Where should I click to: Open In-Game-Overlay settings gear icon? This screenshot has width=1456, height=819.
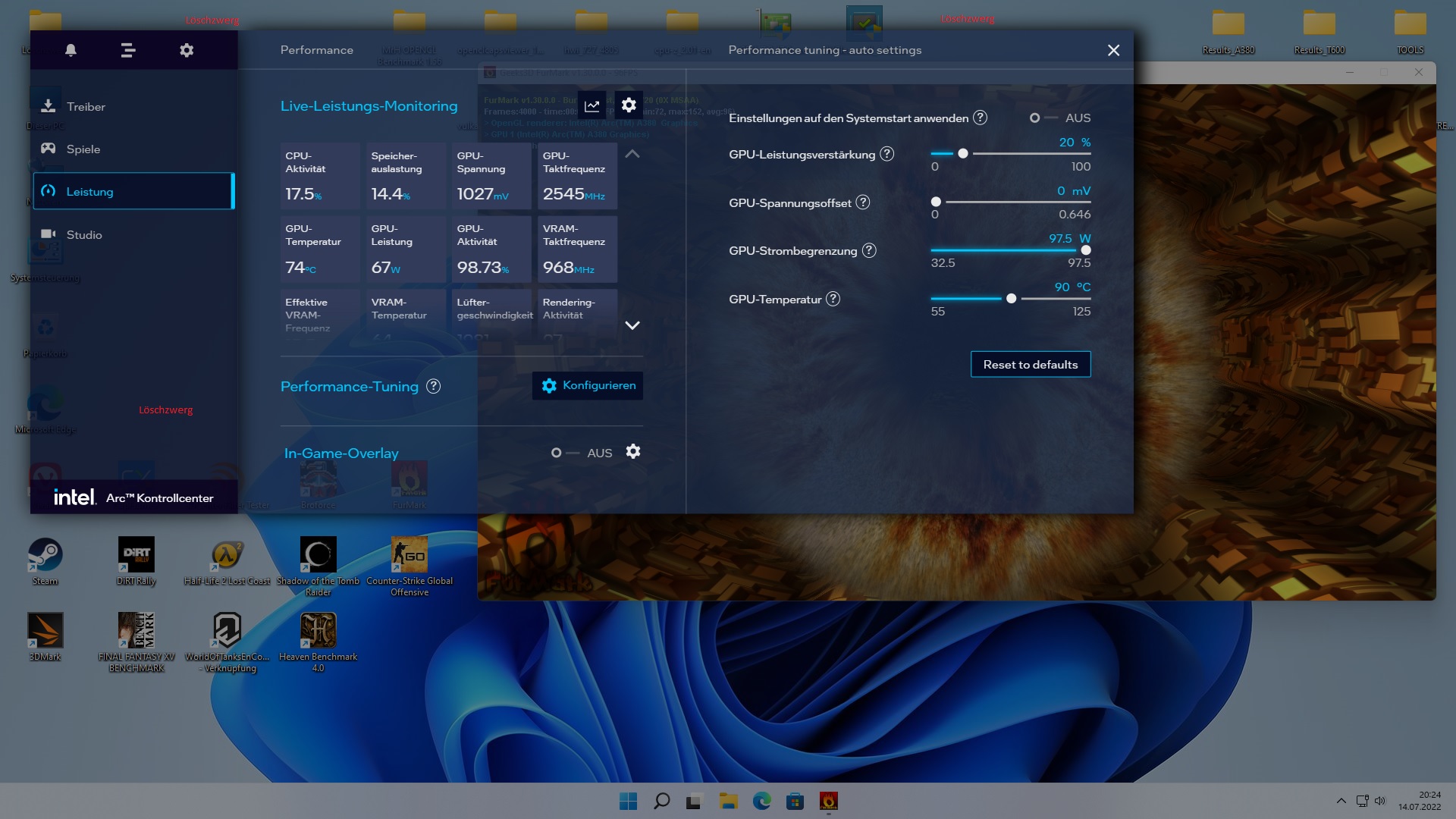(633, 452)
